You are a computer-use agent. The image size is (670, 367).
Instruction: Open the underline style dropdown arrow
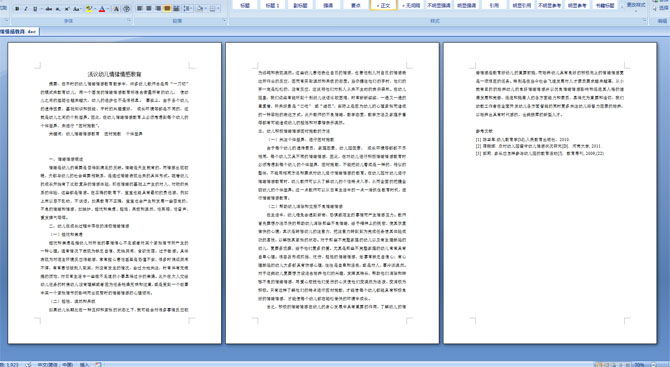tap(41, 9)
